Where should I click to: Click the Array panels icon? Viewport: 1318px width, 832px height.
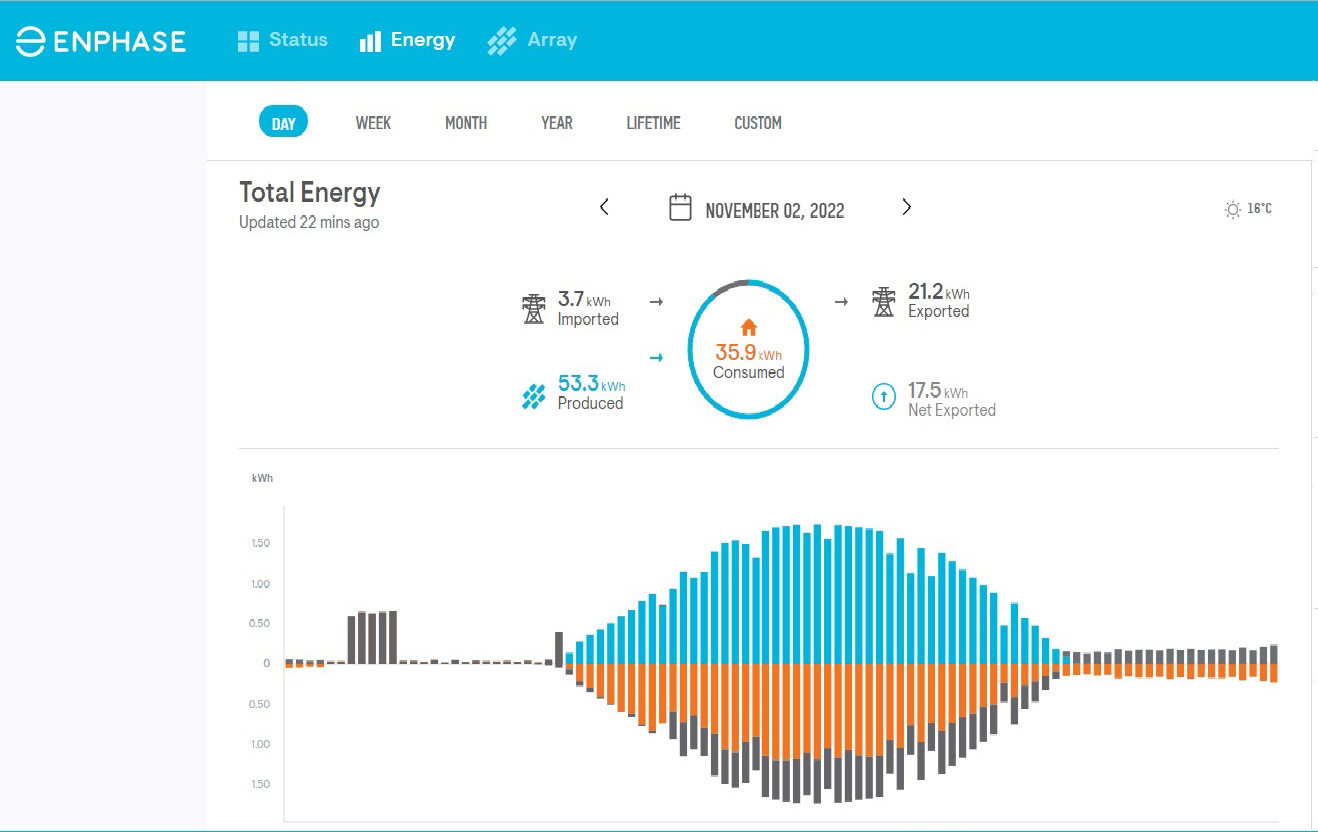(501, 41)
